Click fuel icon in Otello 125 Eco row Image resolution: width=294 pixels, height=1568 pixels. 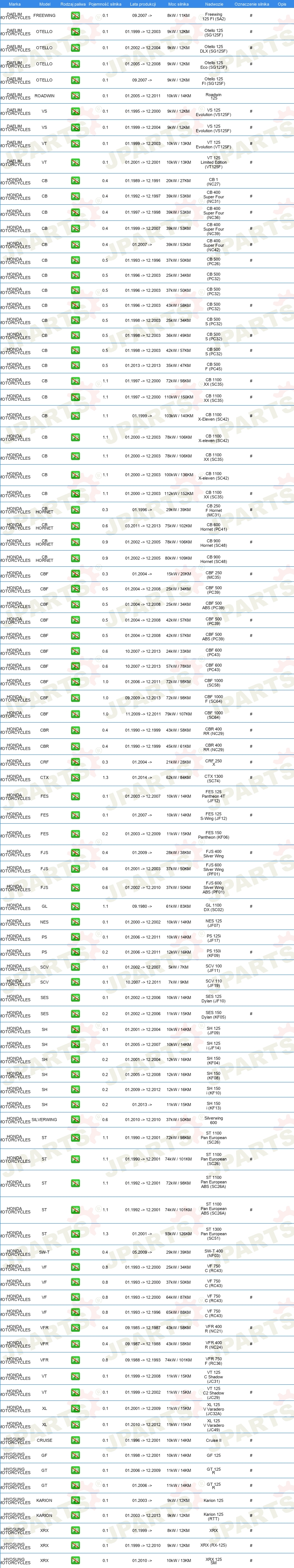pos(75,64)
